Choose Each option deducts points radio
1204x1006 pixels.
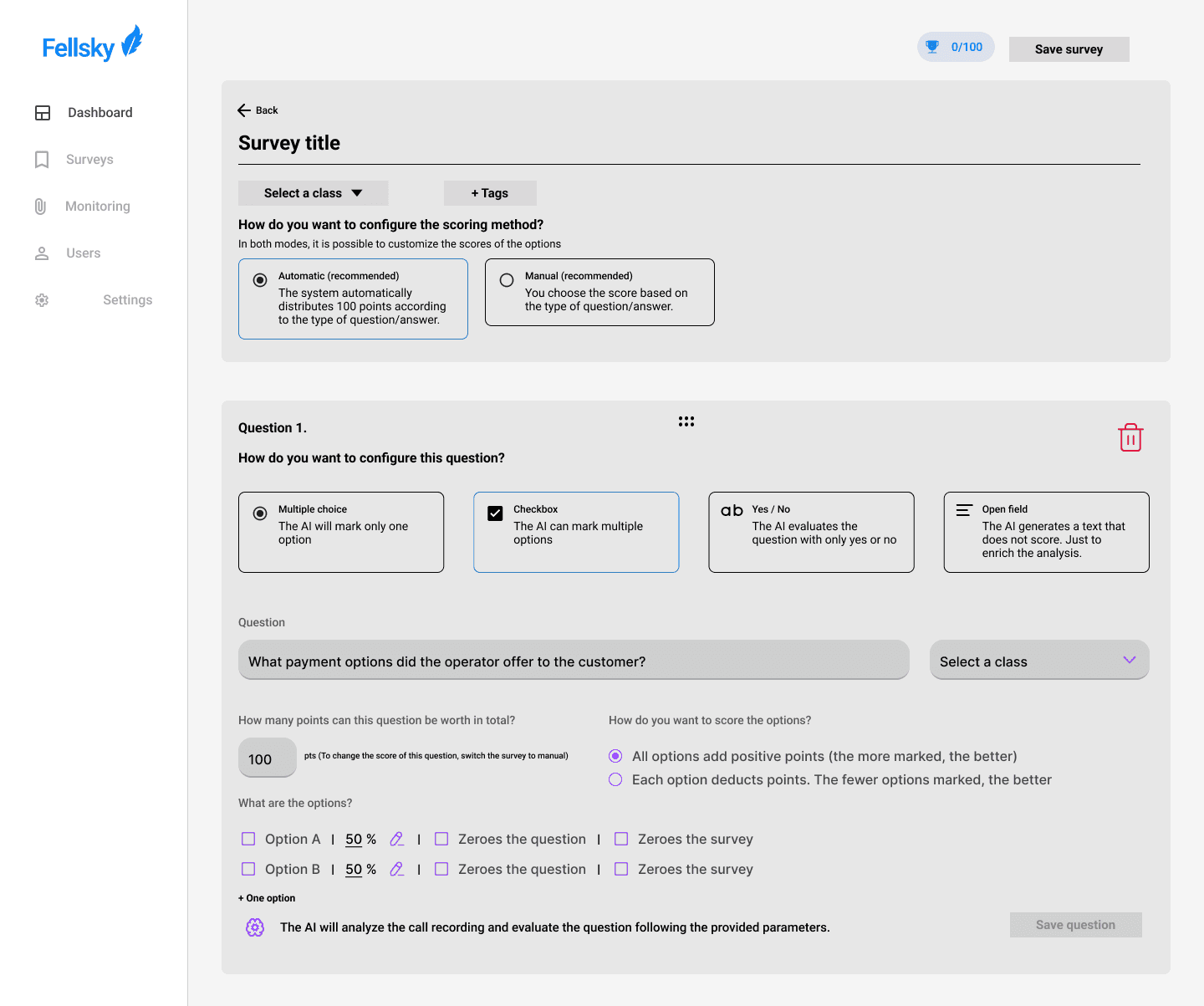[615, 779]
